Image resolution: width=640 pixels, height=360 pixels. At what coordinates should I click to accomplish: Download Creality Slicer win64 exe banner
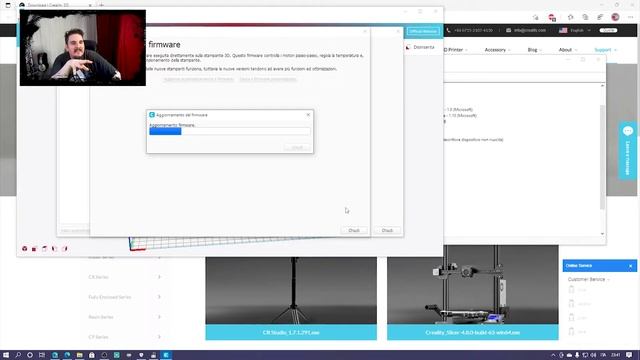[472, 332]
